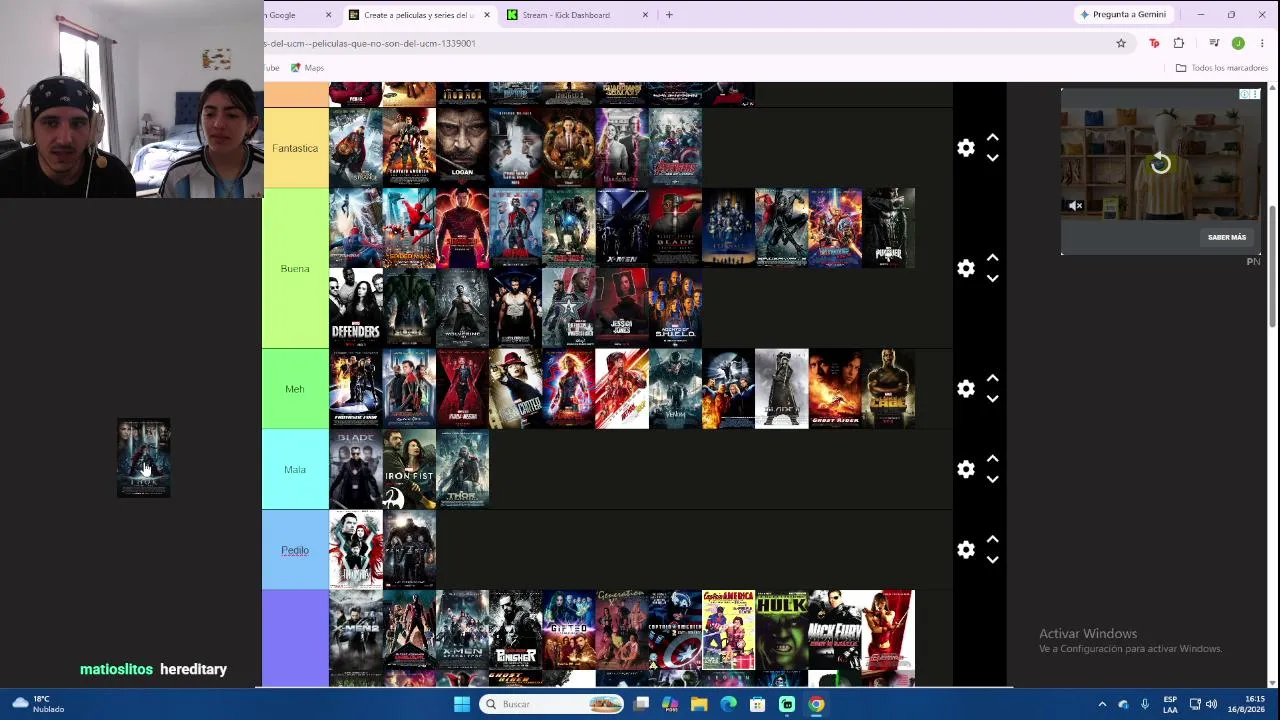Open settings gear for Fantastica tier
1280x720 pixels.
(965, 148)
